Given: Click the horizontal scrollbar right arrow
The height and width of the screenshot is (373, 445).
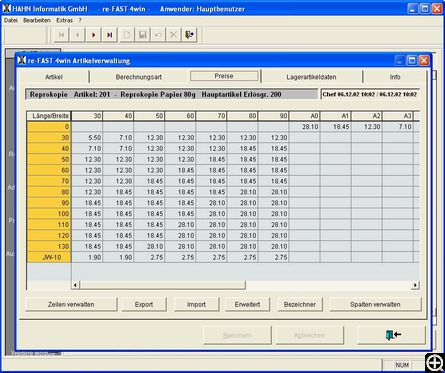Looking at the screenshot, I should tap(415, 285).
